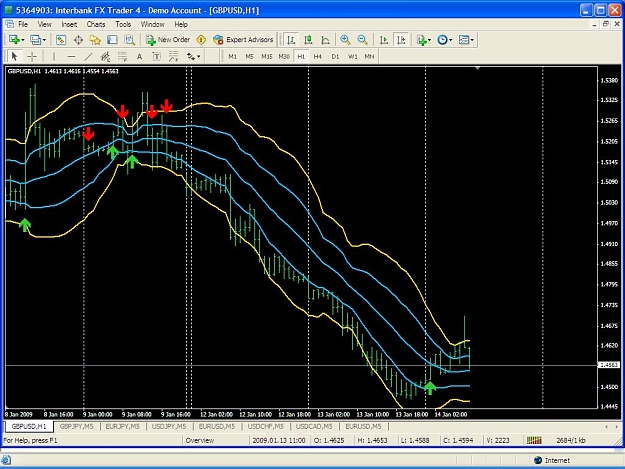The width and height of the screenshot is (625, 469).
Task: Select the Horizontal Line drawing tool
Action: [x=71, y=57]
